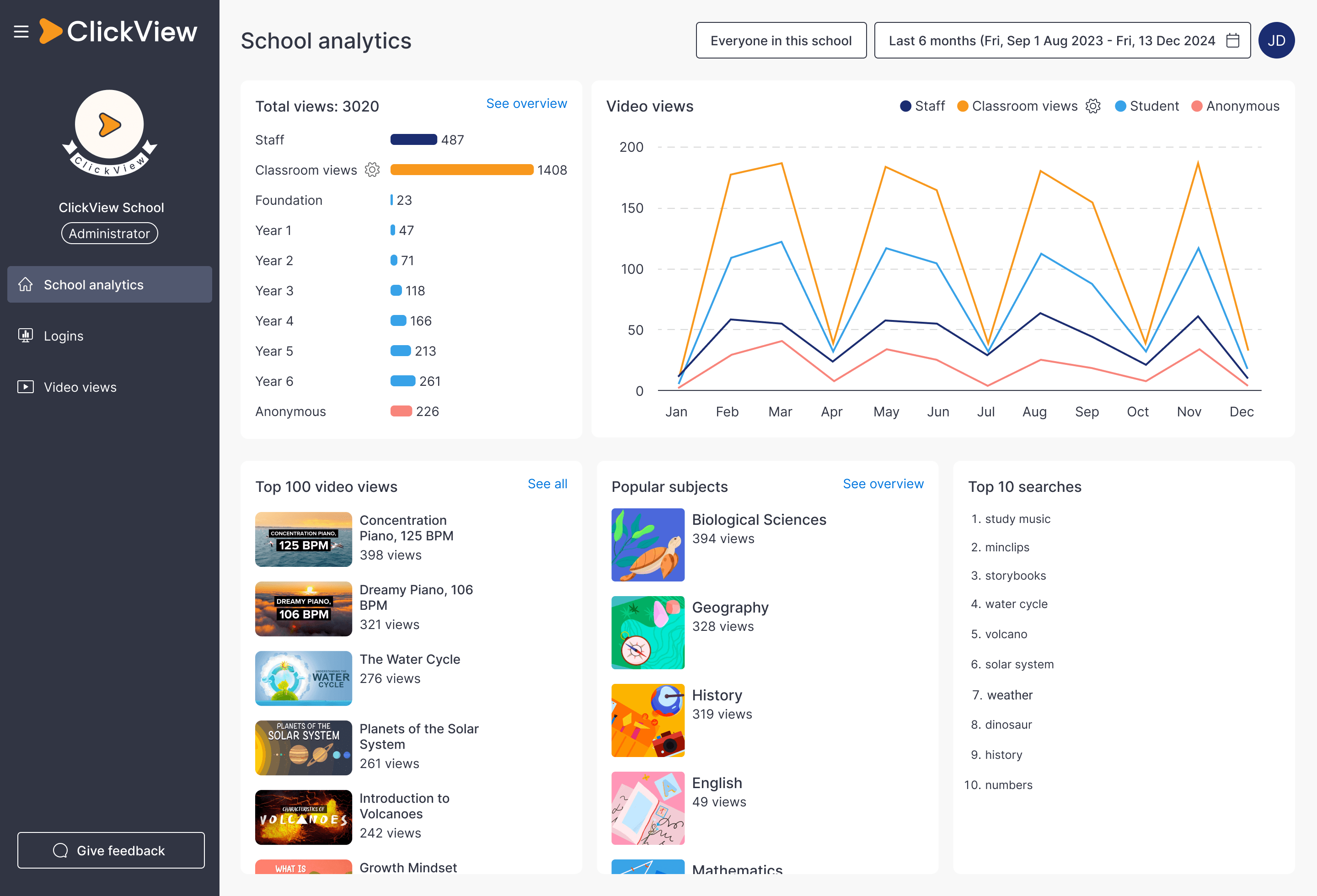Click the Anonymous 226 views bar
Screen dimensions: 1317x896
pos(401,411)
